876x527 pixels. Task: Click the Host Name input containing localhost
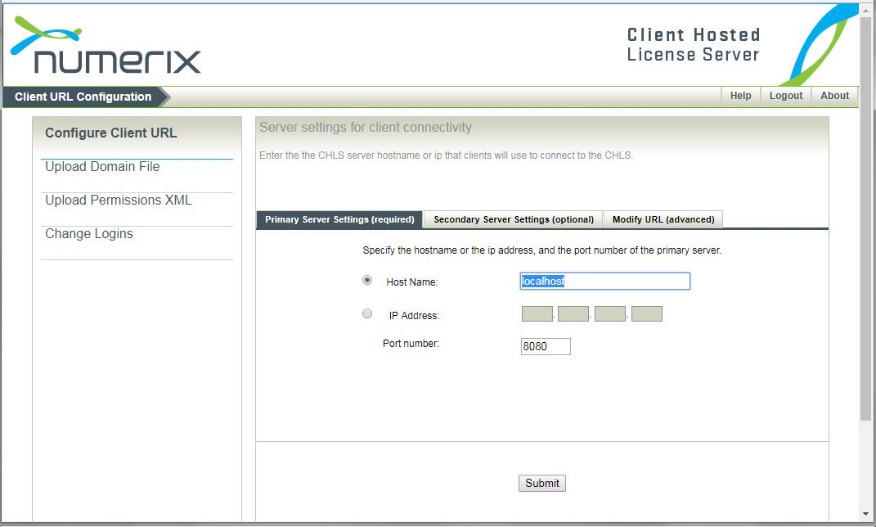click(x=605, y=281)
